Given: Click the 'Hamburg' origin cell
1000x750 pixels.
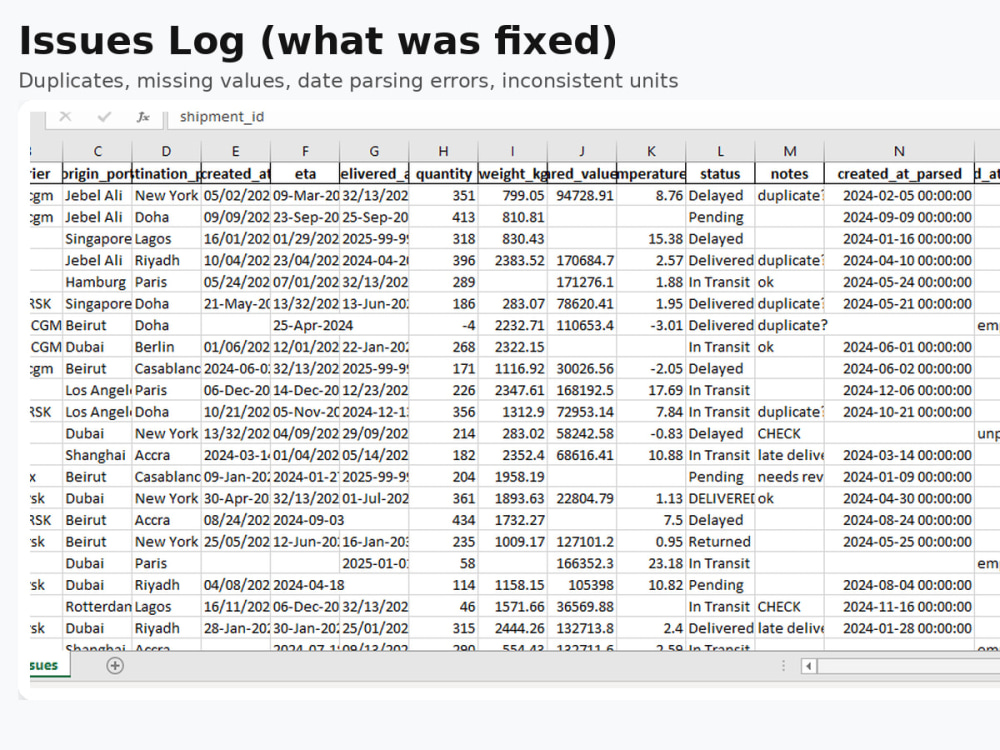Looking at the screenshot, I should click(x=98, y=282).
